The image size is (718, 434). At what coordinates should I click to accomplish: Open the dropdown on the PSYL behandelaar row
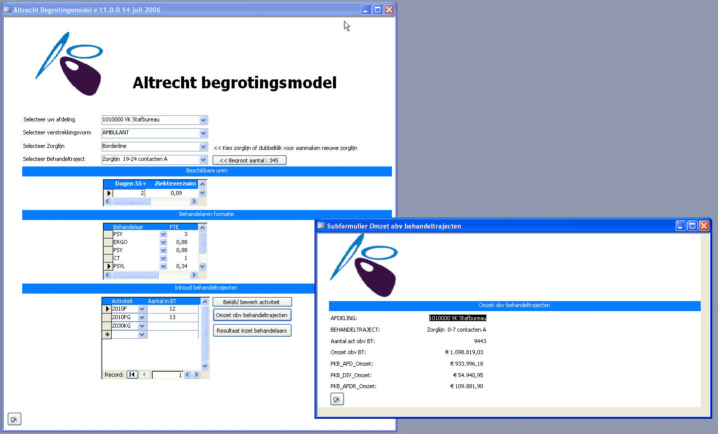(x=163, y=266)
